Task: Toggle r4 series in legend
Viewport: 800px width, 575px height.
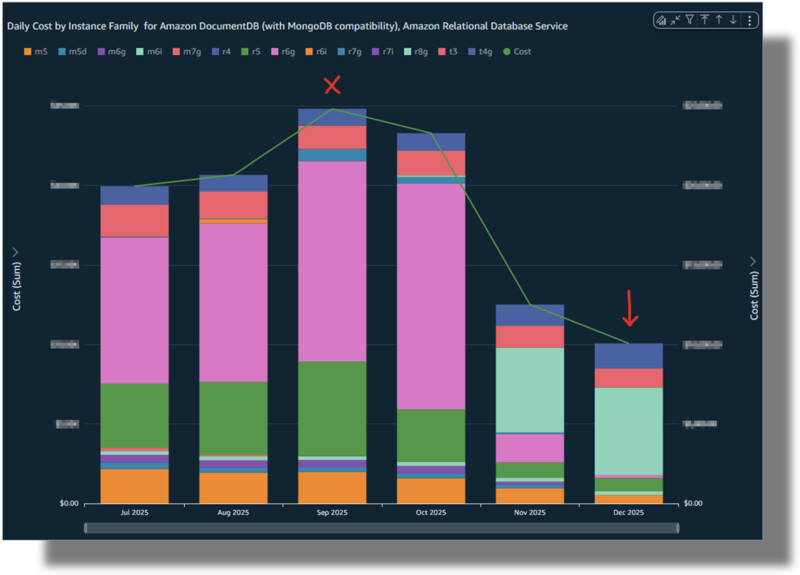Action: [221, 52]
